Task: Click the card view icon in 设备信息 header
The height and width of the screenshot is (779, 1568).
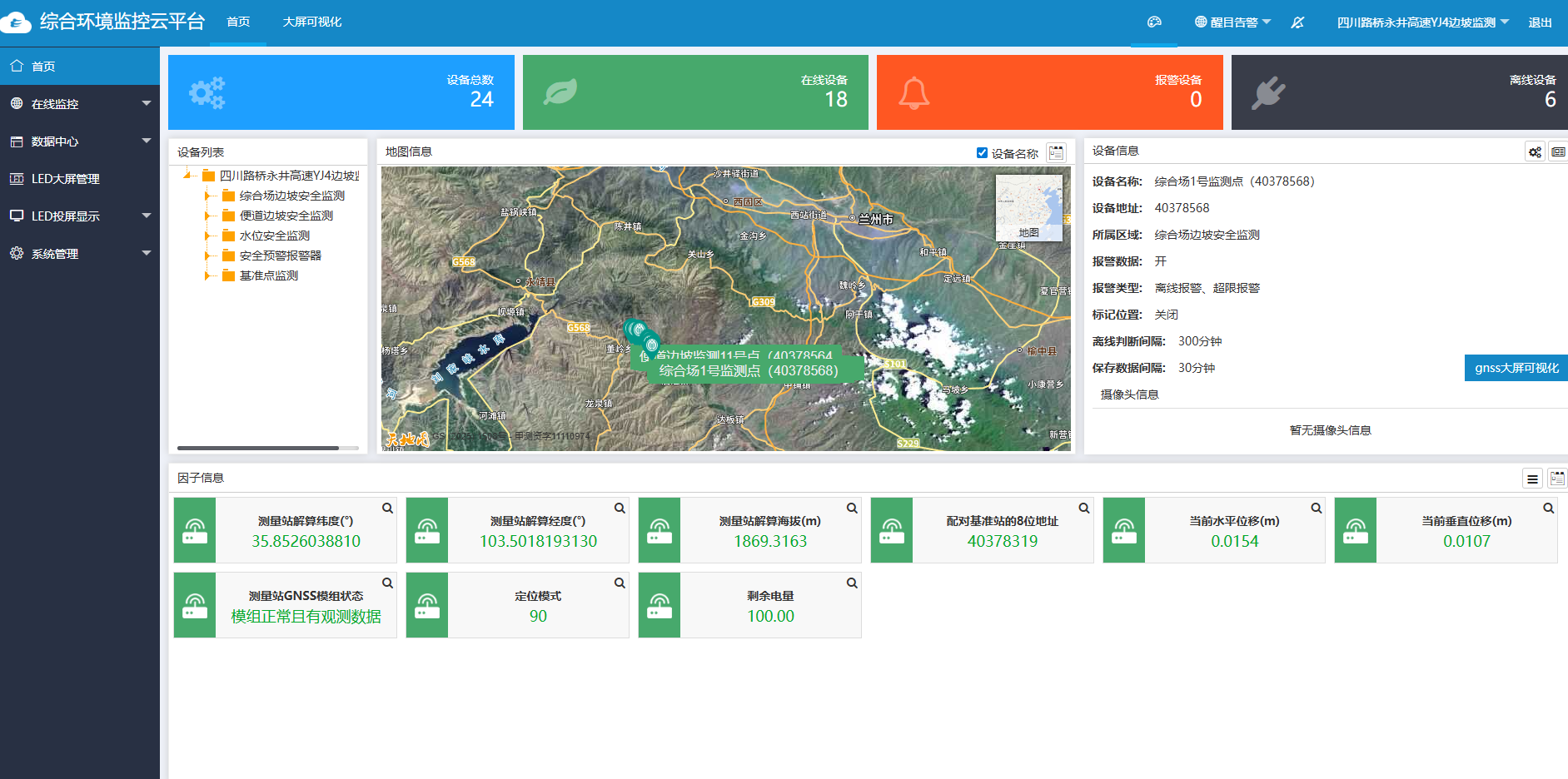Action: pos(1558,151)
